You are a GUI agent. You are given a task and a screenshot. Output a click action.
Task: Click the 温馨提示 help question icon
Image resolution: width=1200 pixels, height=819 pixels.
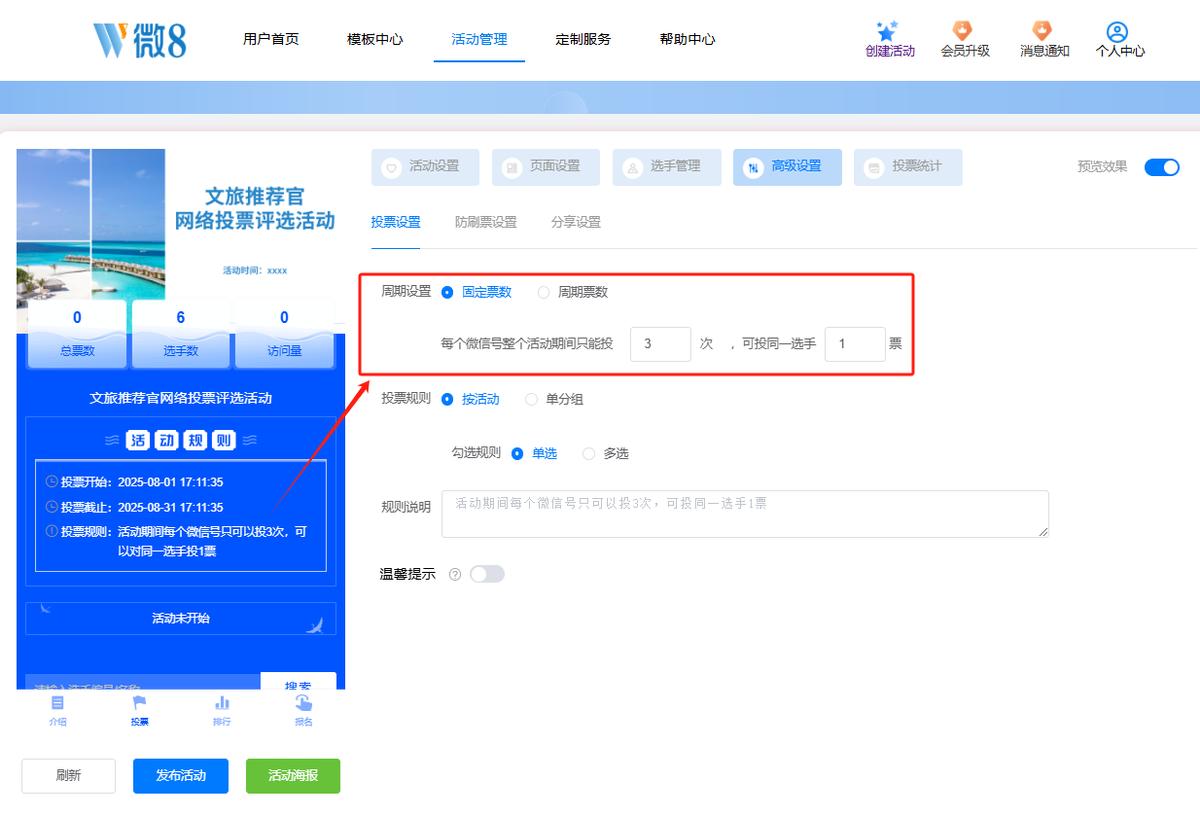pos(455,575)
